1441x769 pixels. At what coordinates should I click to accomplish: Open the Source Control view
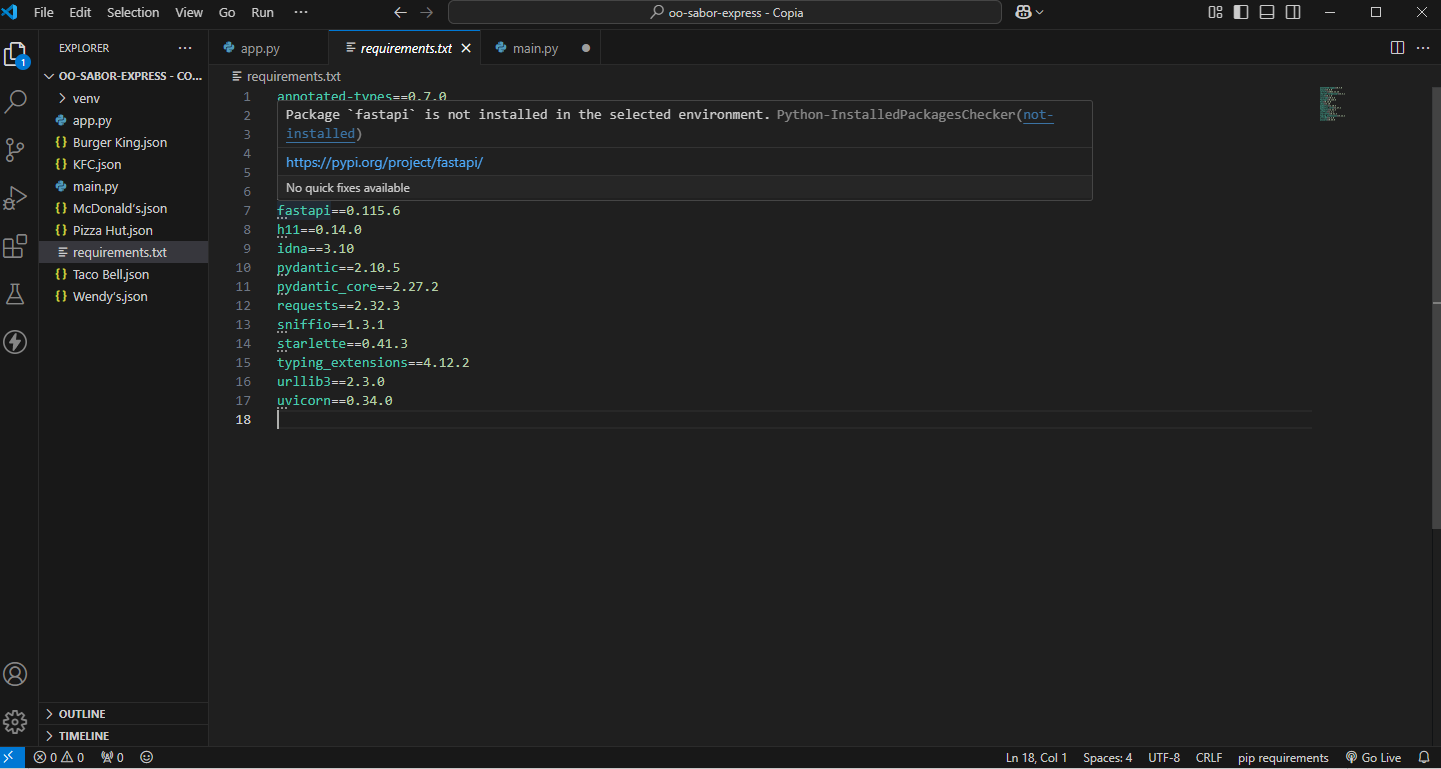[15, 150]
